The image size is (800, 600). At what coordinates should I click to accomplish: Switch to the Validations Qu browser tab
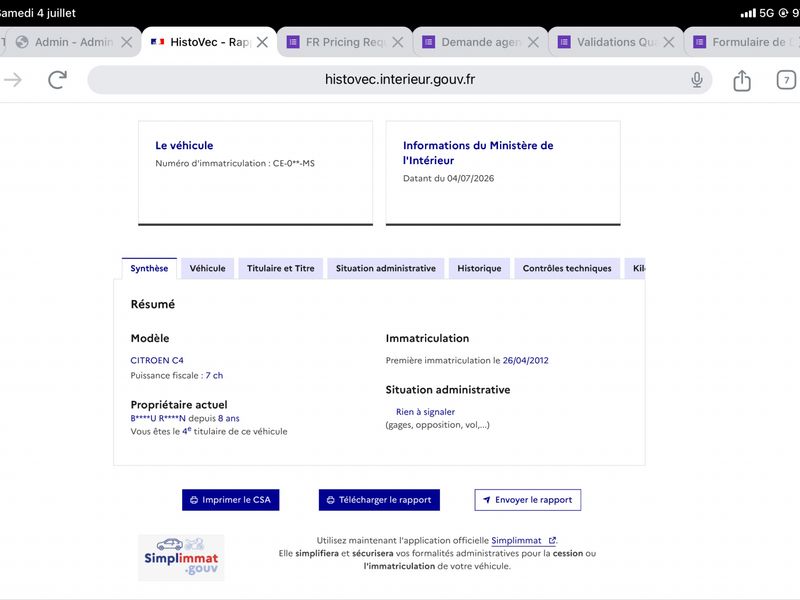click(x=616, y=42)
